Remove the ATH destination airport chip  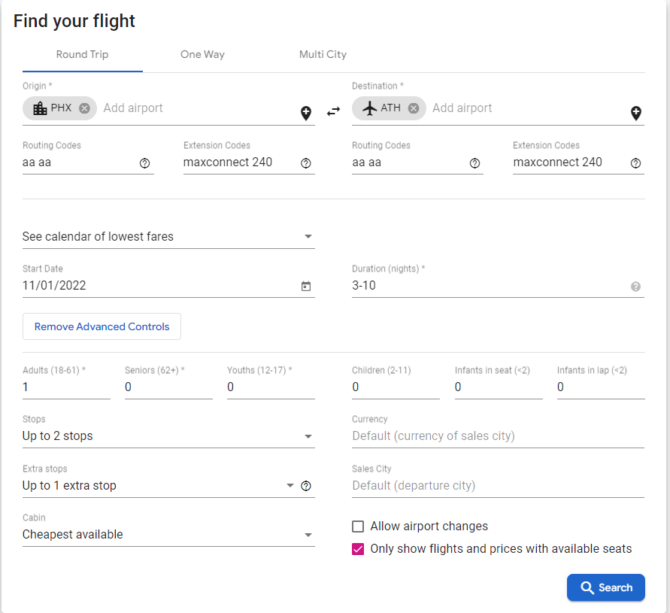pos(413,108)
